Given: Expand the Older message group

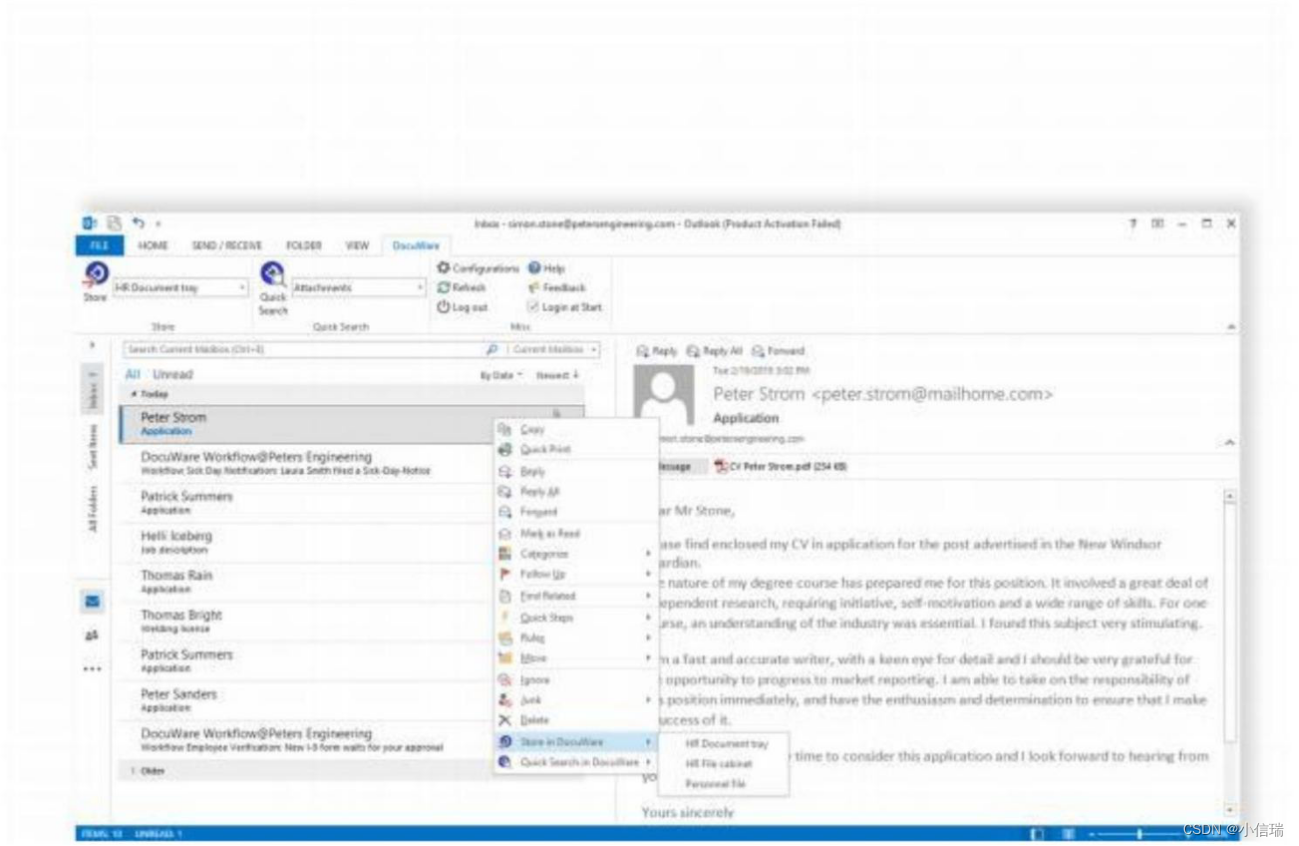Looking at the screenshot, I should click(132, 771).
